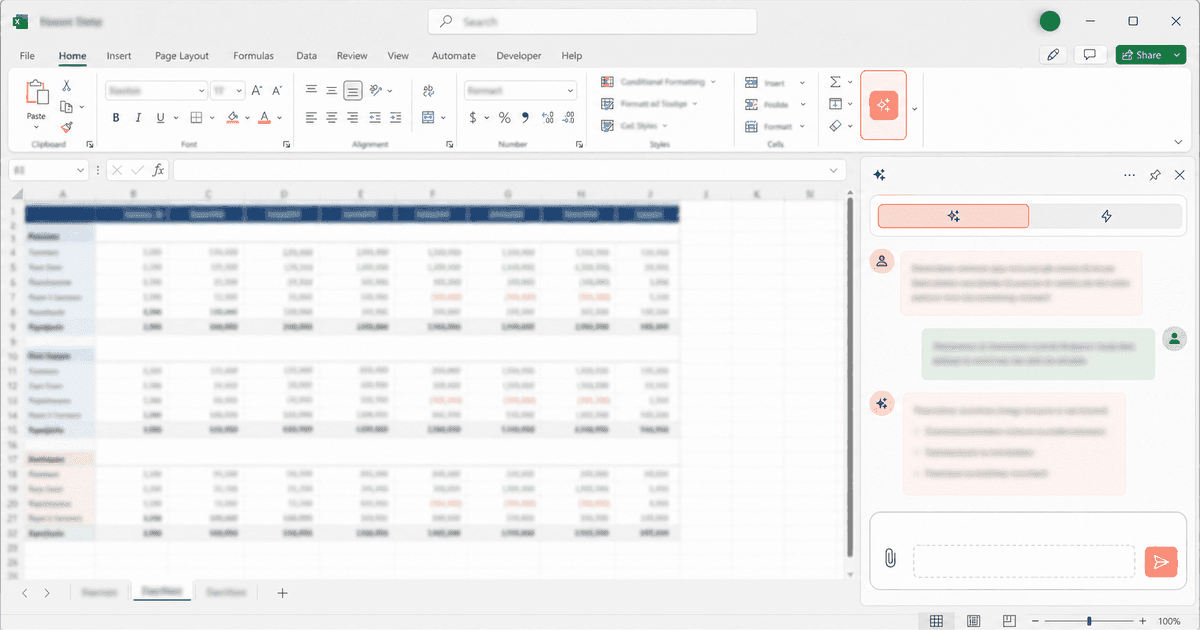1200x630 pixels.
Task: Click the Borders grid icon
Action: (196, 118)
